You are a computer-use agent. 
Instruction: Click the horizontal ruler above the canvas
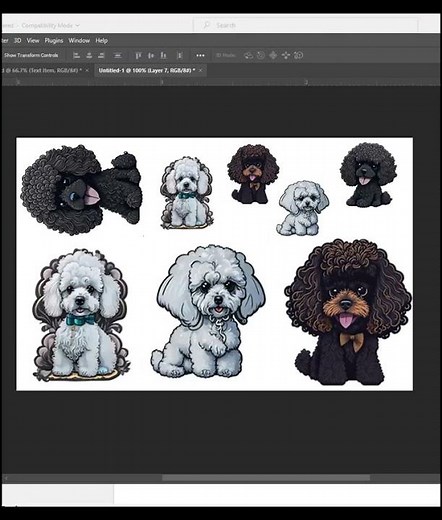pos(221,82)
